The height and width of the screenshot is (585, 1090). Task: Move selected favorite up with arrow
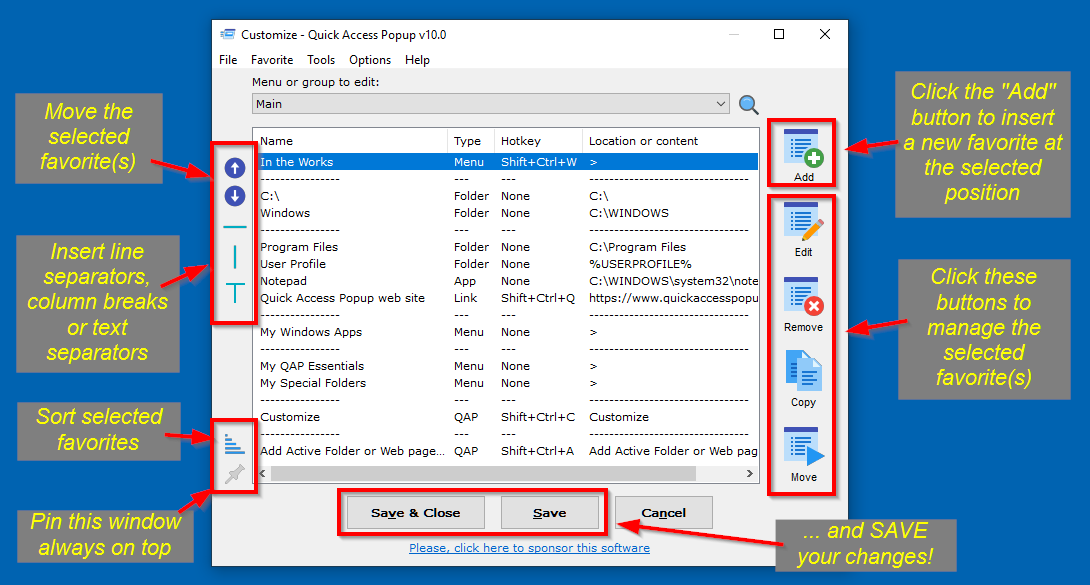tap(234, 168)
